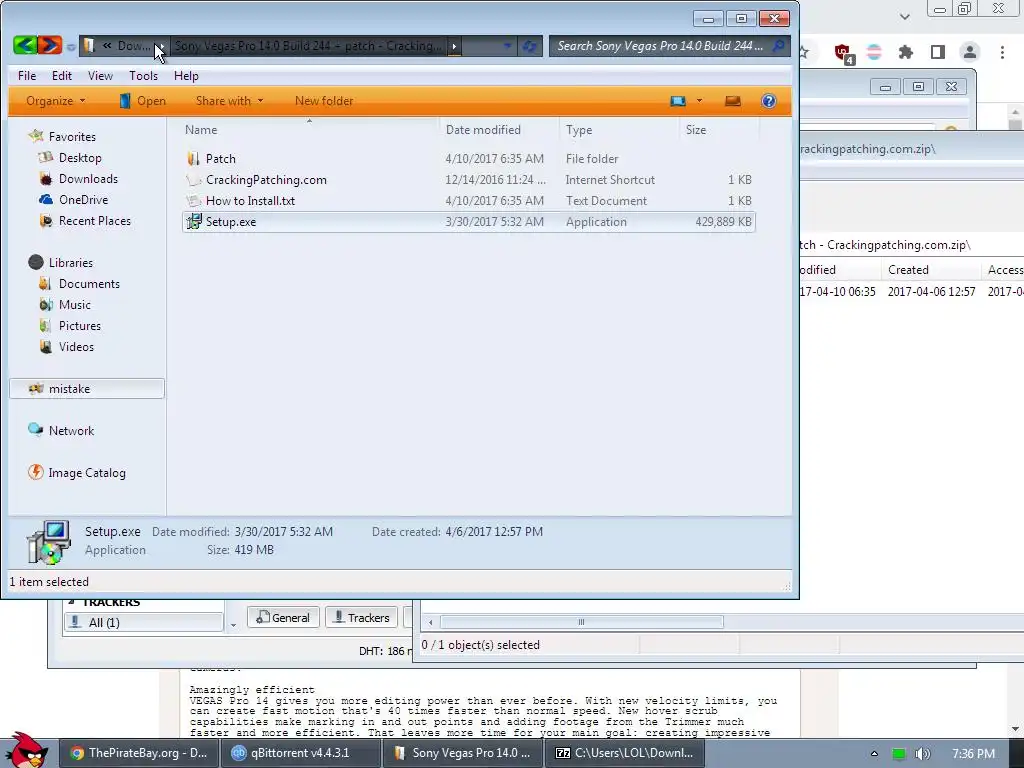Click the refresh icon next to address bar
Screen dimensions: 1024x768
tap(530, 46)
